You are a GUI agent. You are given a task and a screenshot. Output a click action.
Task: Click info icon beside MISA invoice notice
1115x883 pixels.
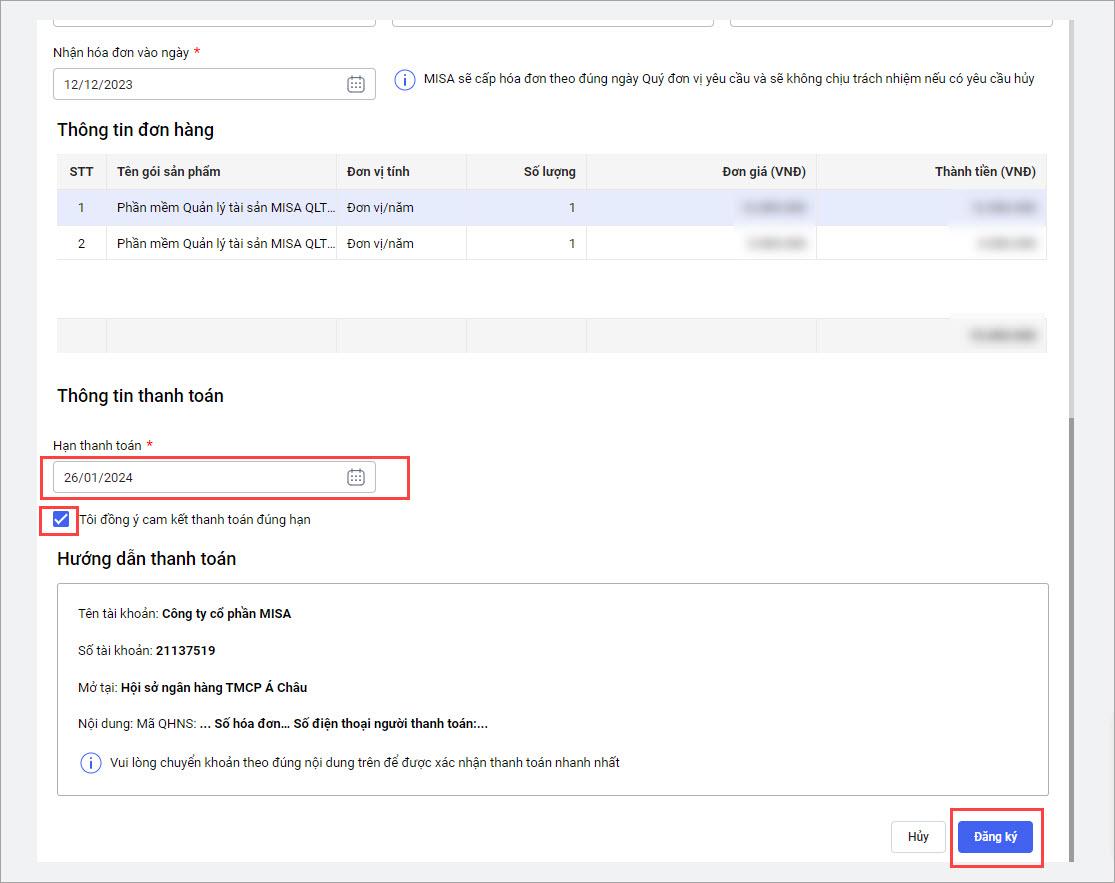tap(405, 80)
